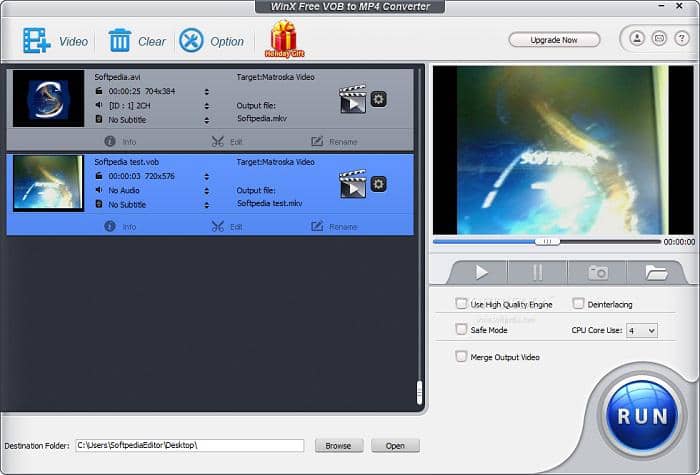Open the output folder icon under preview

(656, 272)
